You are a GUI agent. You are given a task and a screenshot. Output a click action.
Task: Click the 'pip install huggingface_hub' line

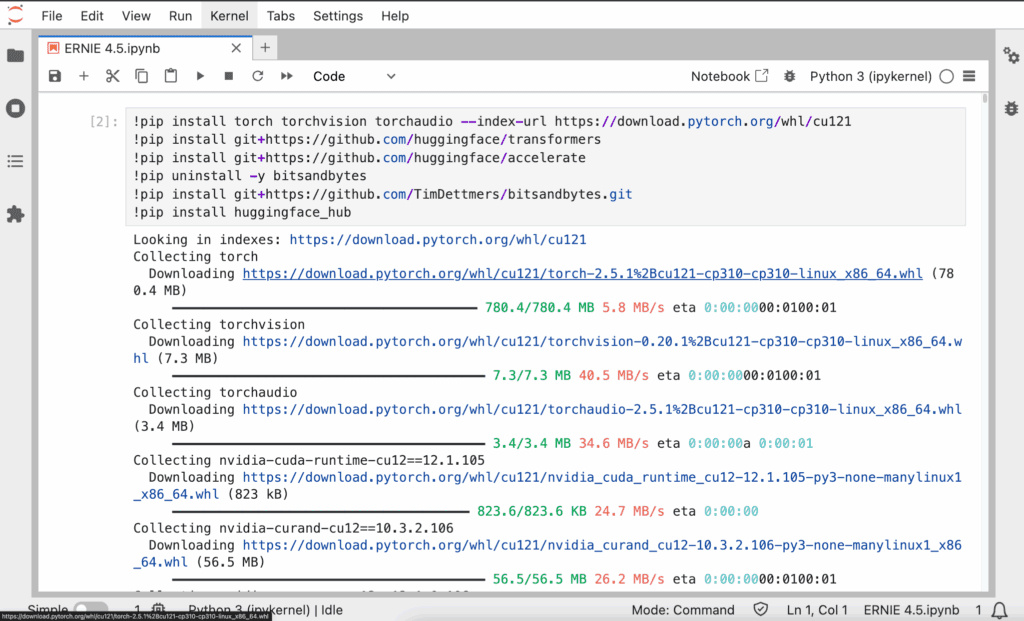click(x=242, y=212)
